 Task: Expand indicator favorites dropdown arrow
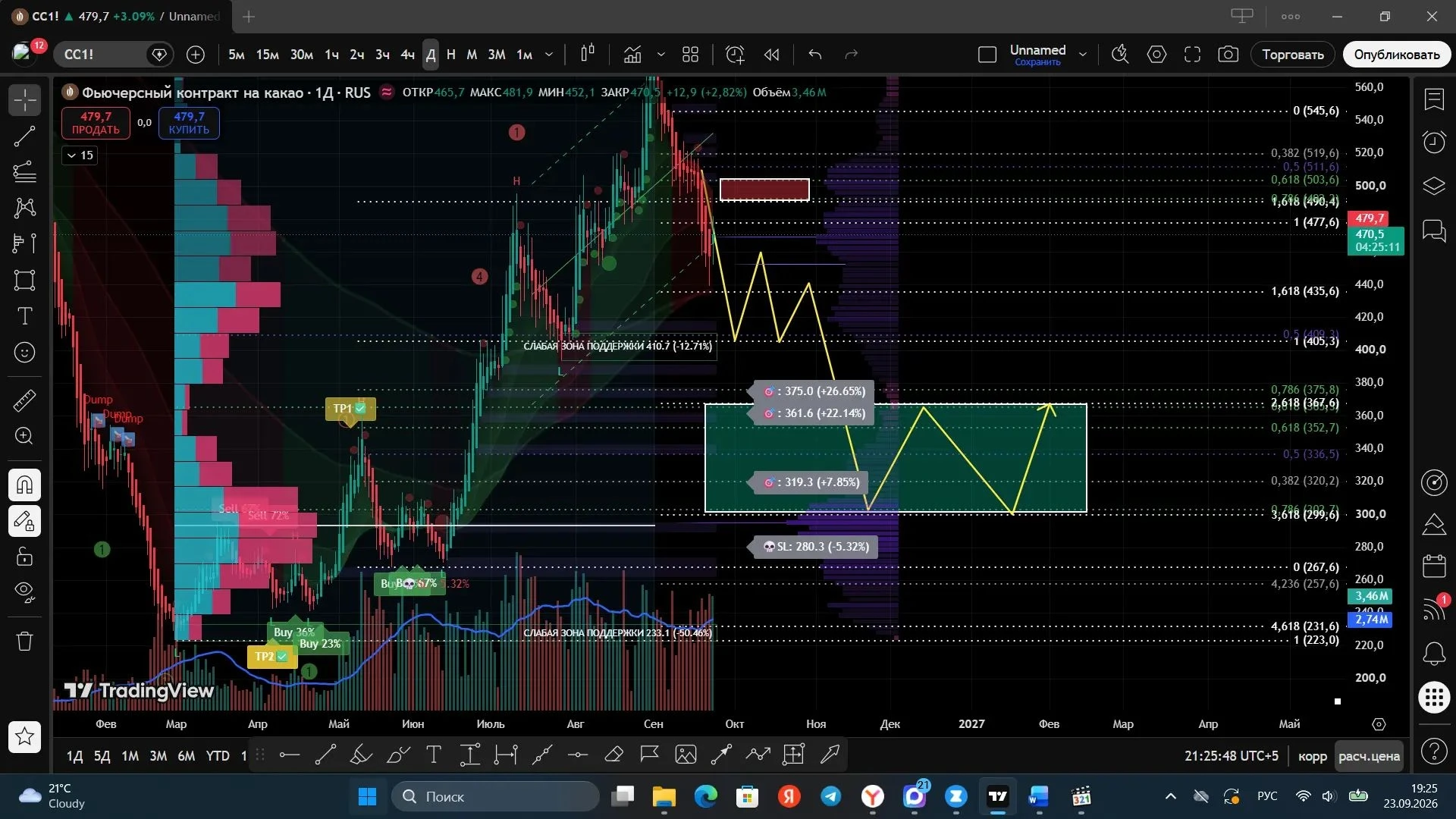[x=661, y=55]
